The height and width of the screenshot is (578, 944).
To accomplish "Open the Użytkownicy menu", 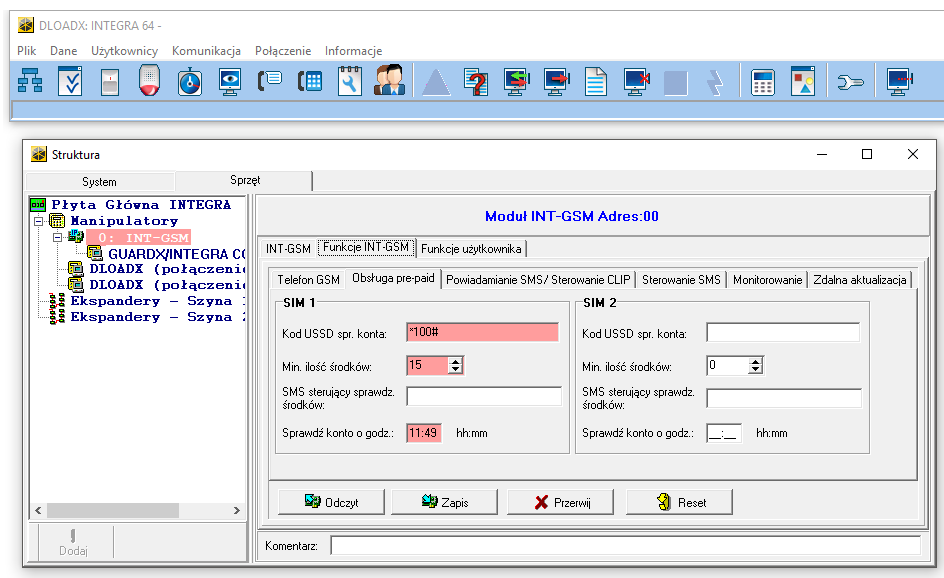I will (125, 51).
